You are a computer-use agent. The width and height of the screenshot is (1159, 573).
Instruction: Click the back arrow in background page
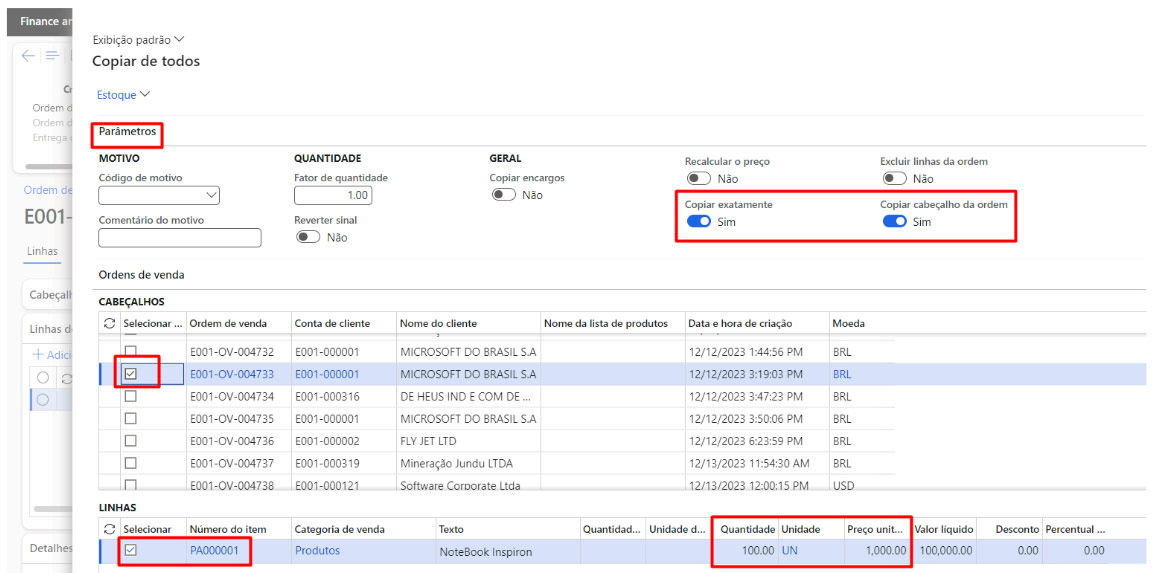[x=28, y=56]
